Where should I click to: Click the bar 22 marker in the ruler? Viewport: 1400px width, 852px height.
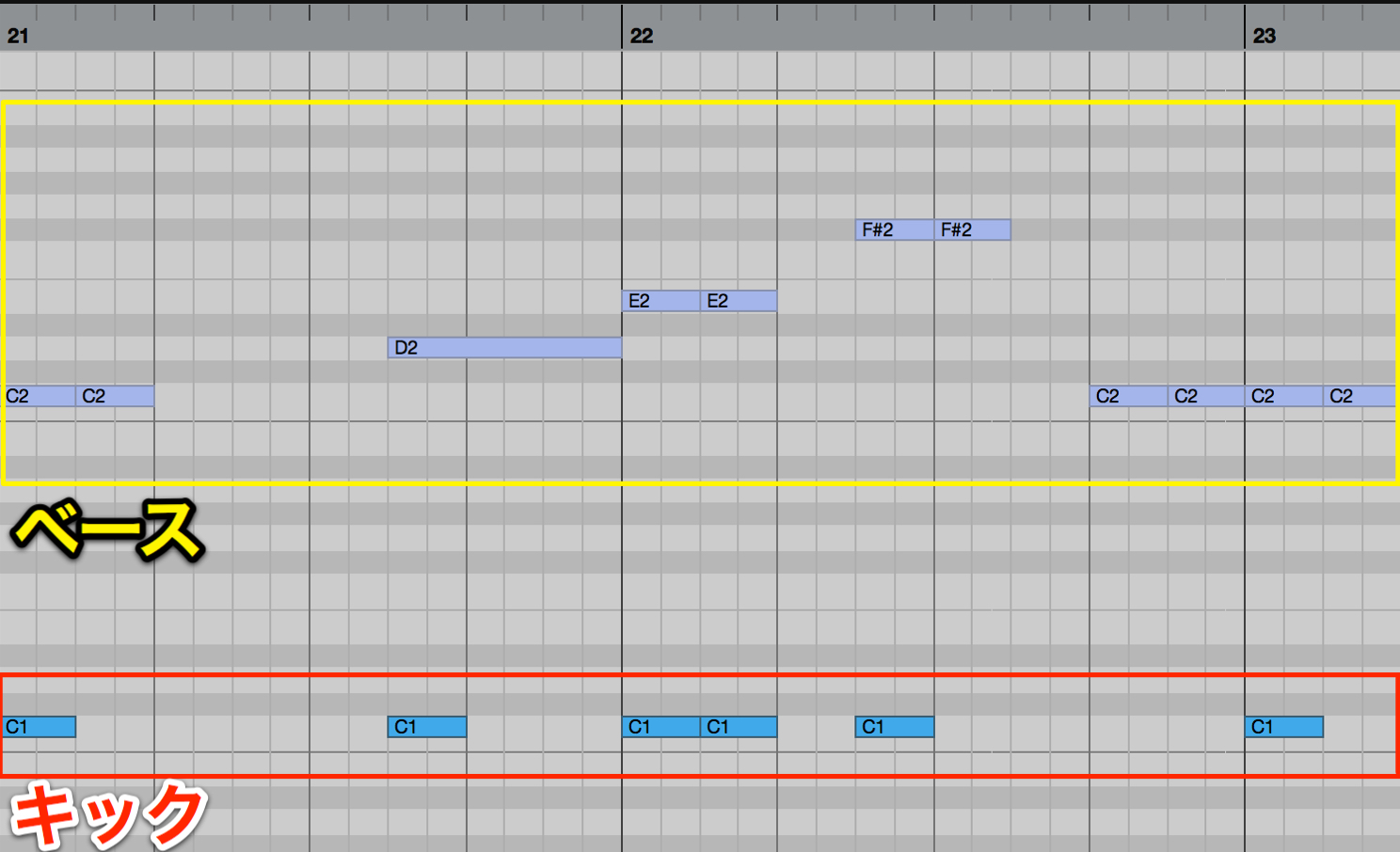tap(642, 36)
